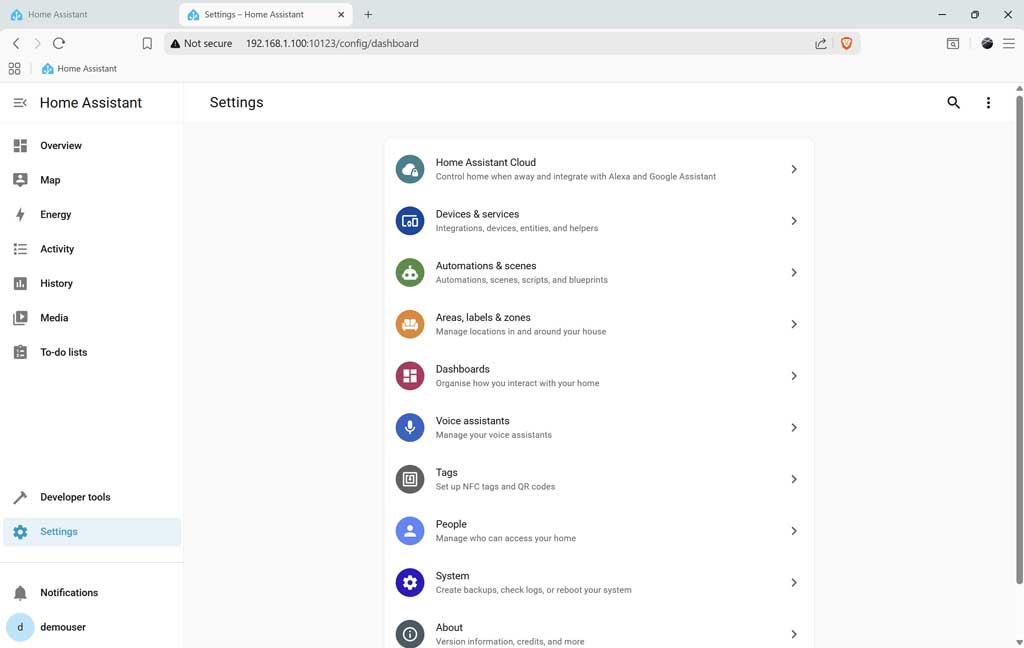Image resolution: width=1024 pixels, height=648 pixels.
Task: Open the Activity list icon
Action: [x=20, y=249]
